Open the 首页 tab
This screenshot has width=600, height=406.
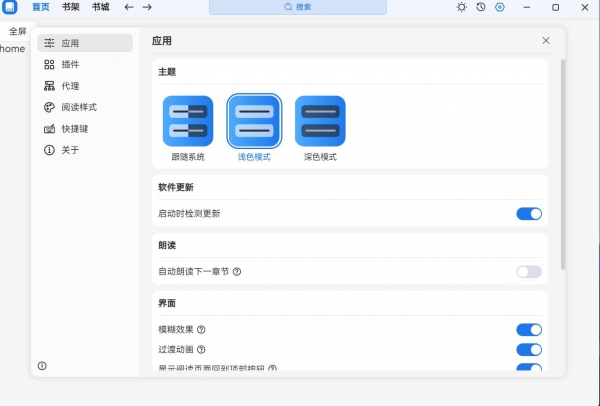41,7
